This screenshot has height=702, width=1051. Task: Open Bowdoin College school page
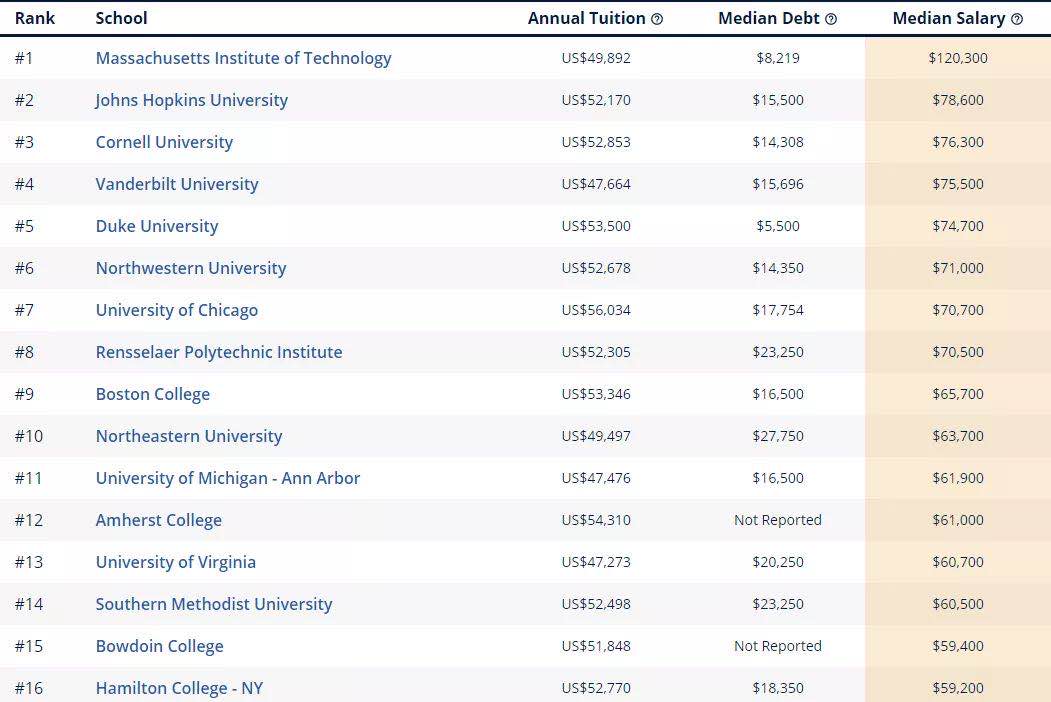coord(160,646)
